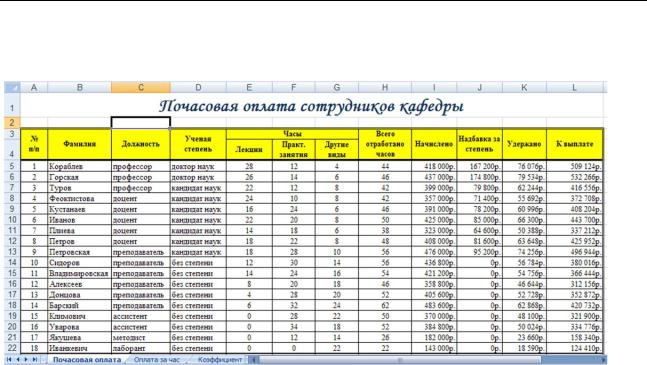
Task: Select column K header
Action: click(x=524, y=87)
